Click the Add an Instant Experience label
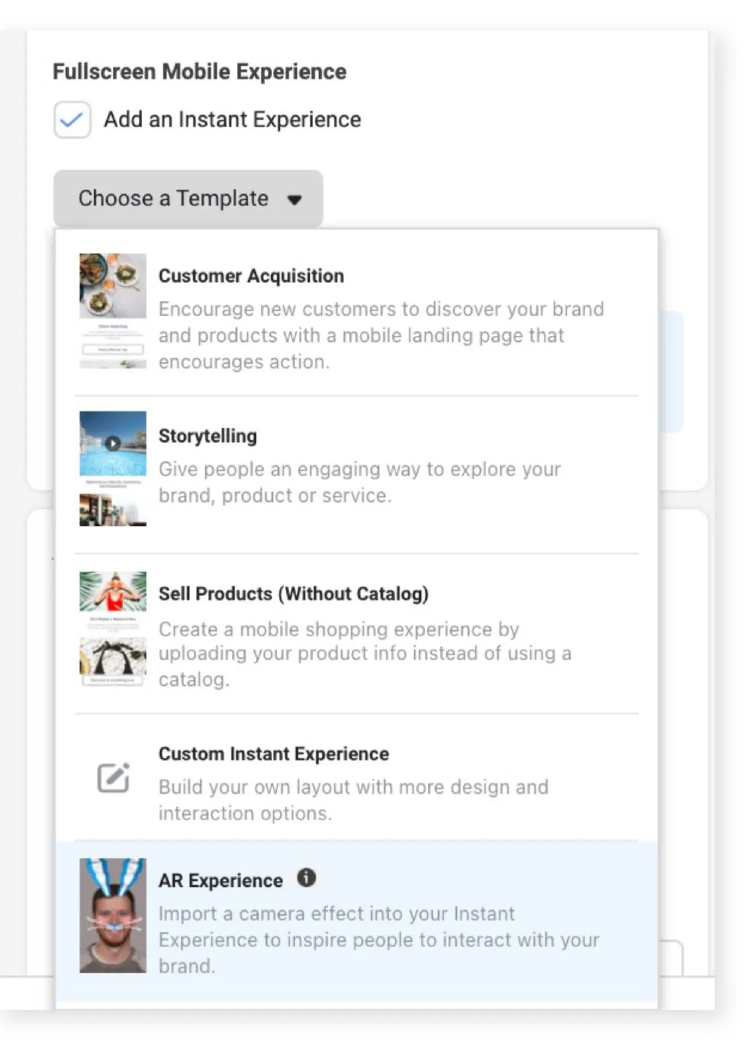The width and height of the screenshot is (750, 1042). [232, 120]
